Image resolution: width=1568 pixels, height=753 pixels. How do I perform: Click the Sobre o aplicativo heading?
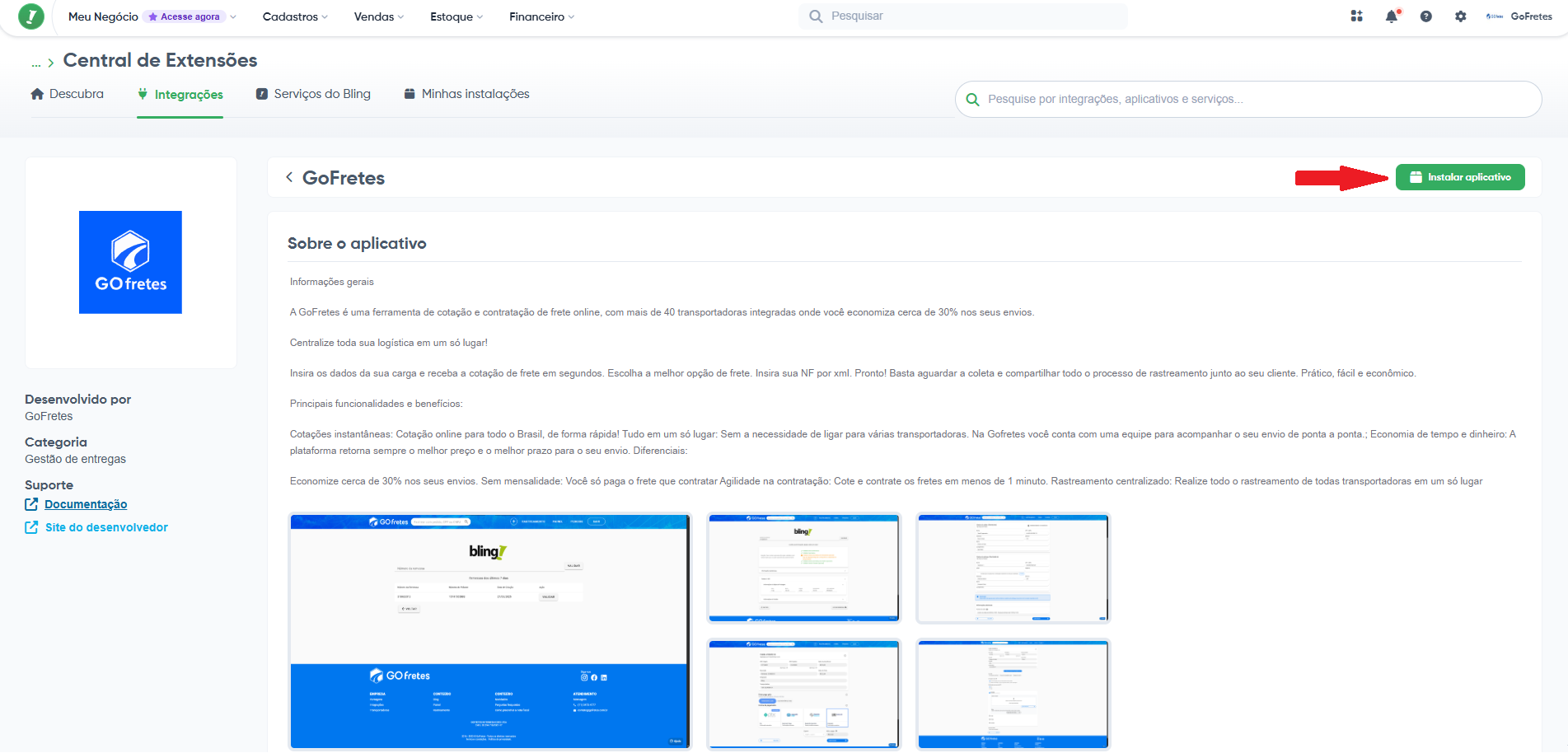357,244
